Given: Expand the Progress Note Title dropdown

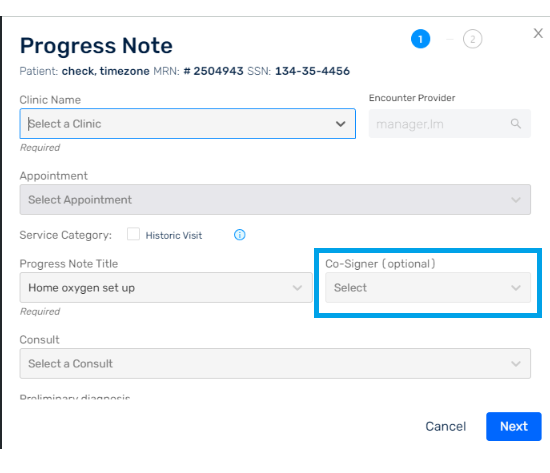Looking at the screenshot, I should [x=166, y=287].
